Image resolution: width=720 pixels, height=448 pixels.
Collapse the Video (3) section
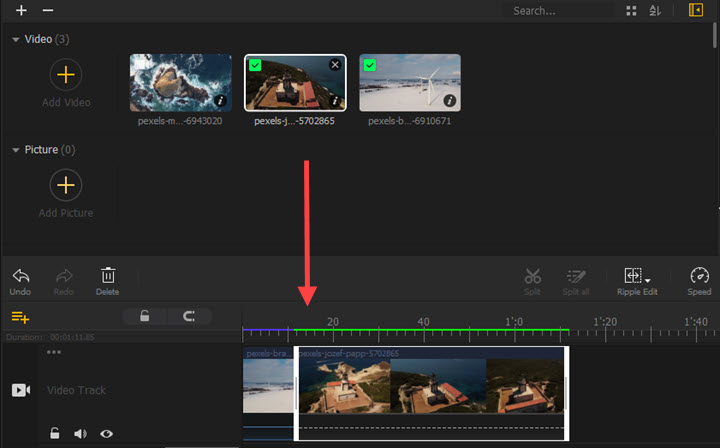16,39
